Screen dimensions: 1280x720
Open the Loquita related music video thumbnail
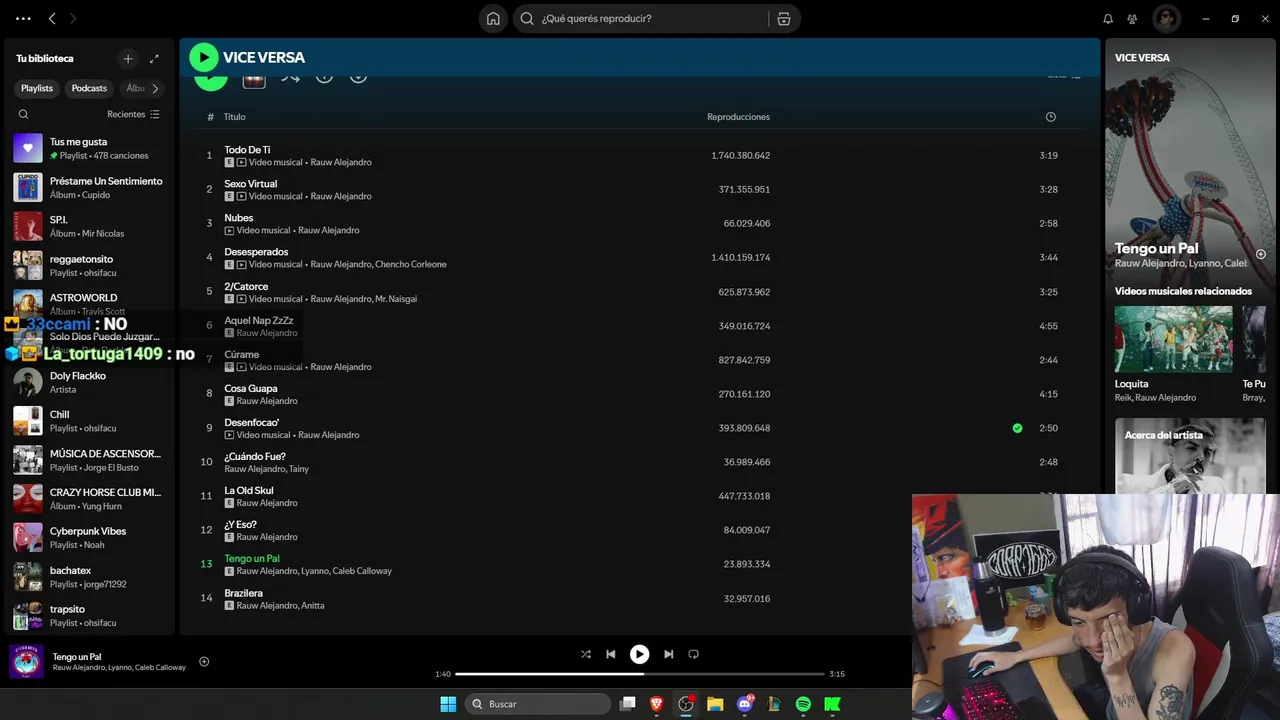pyautogui.click(x=1173, y=339)
